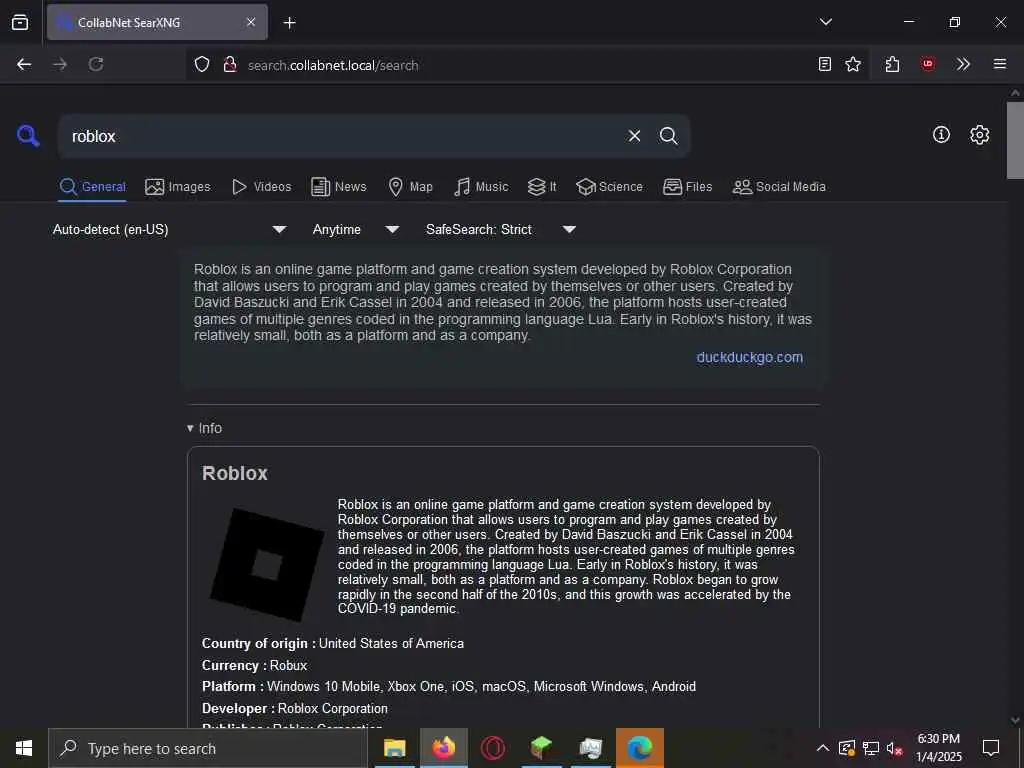Open File Explorer from taskbar
The height and width of the screenshot is (768, 1024).
[x=394, y=748]
